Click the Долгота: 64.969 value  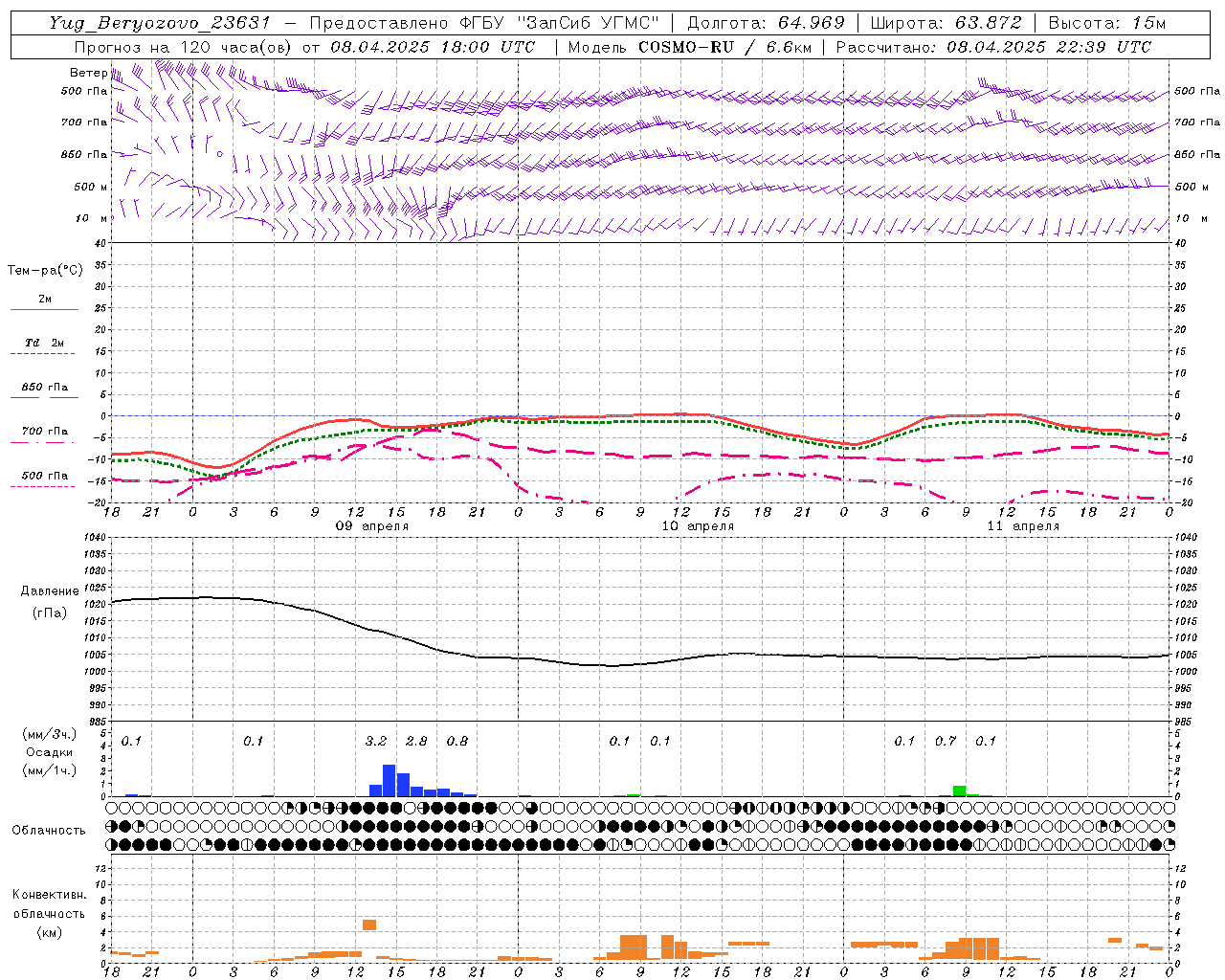tap(766, 23)
